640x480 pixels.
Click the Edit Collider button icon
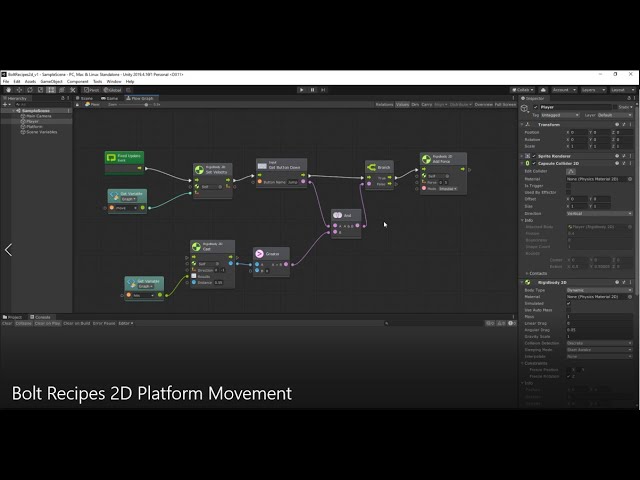(571, 171)
